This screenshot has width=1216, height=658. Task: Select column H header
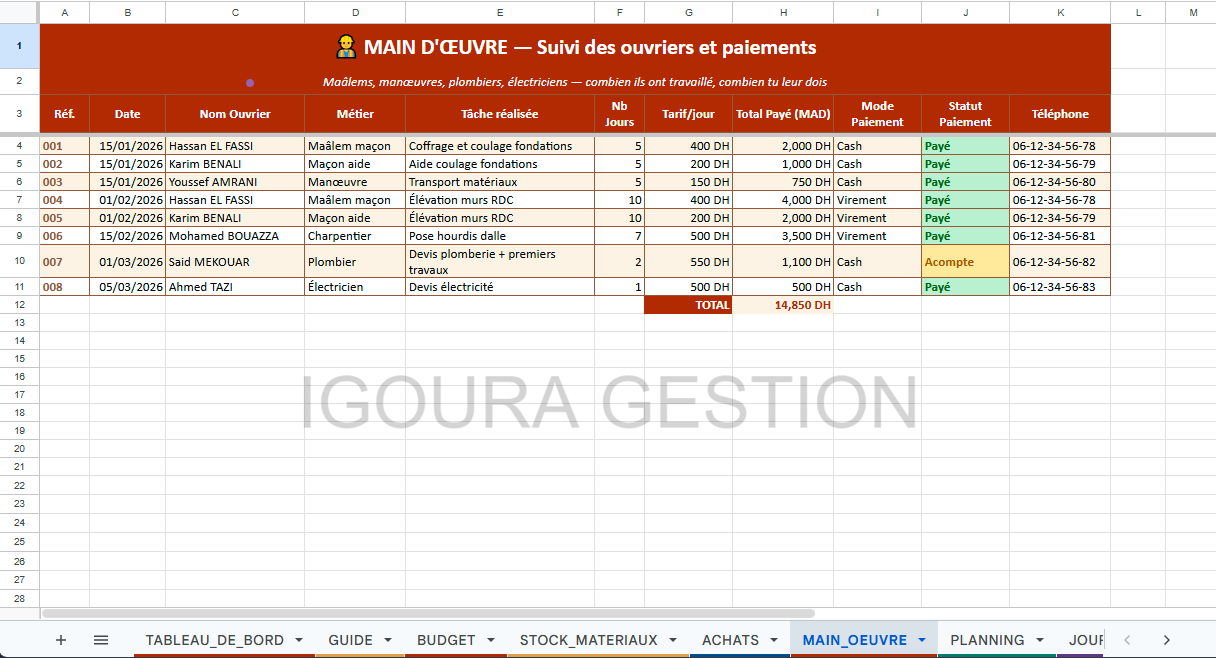point(783,12)
